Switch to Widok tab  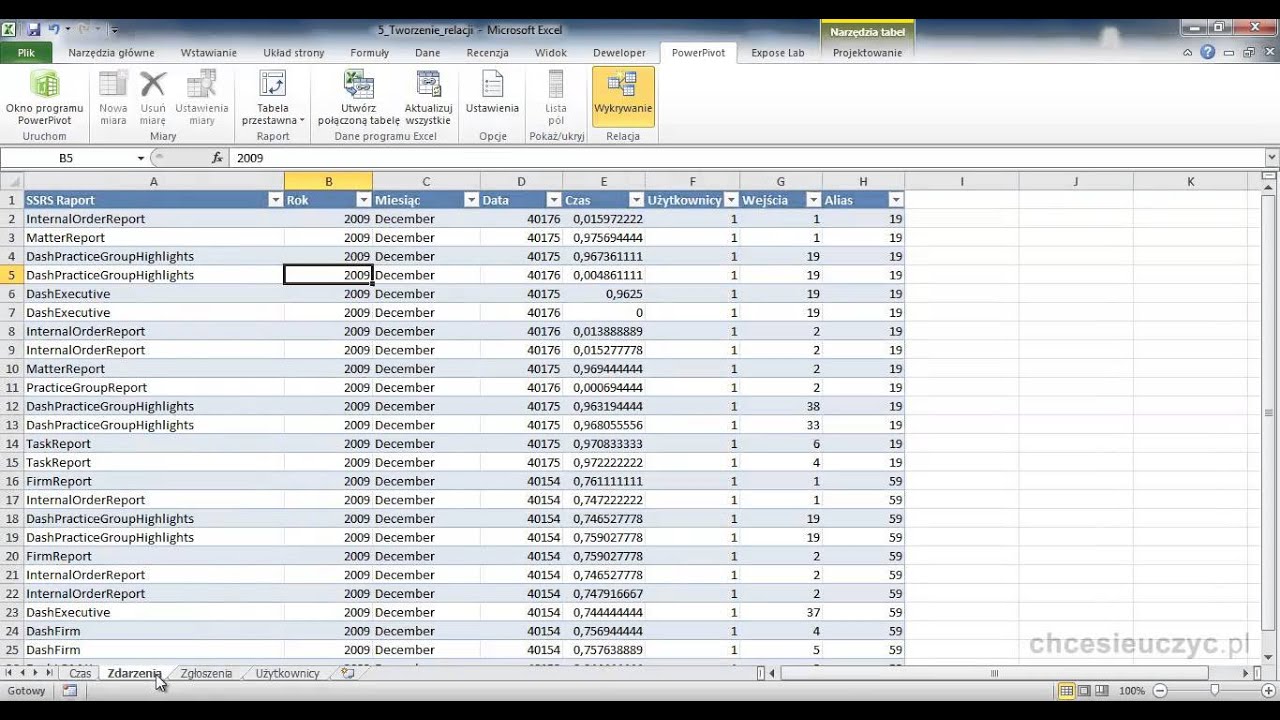tap(551, 53)
